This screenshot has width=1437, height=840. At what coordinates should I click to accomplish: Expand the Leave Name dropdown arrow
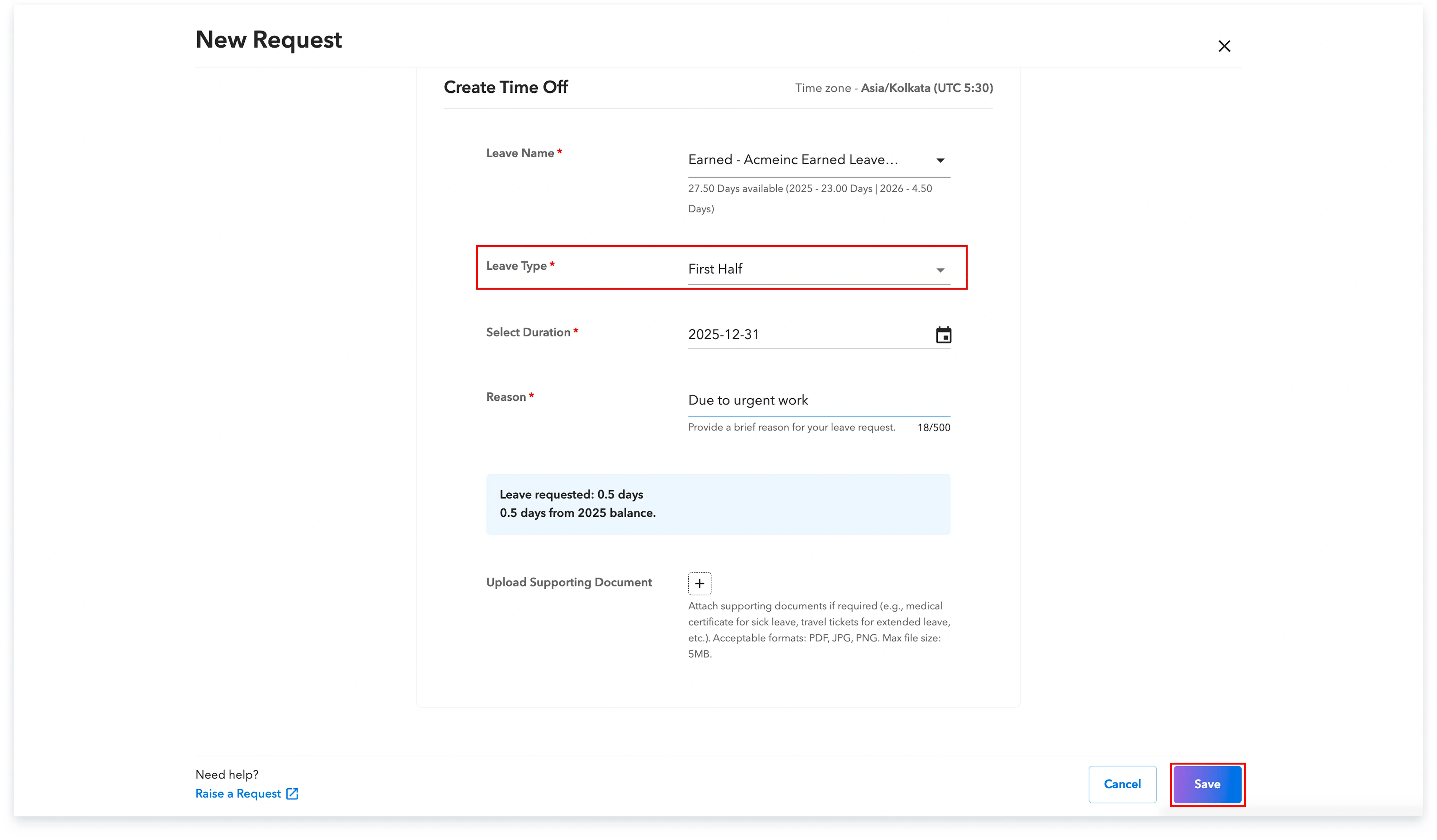pos(940,161)
